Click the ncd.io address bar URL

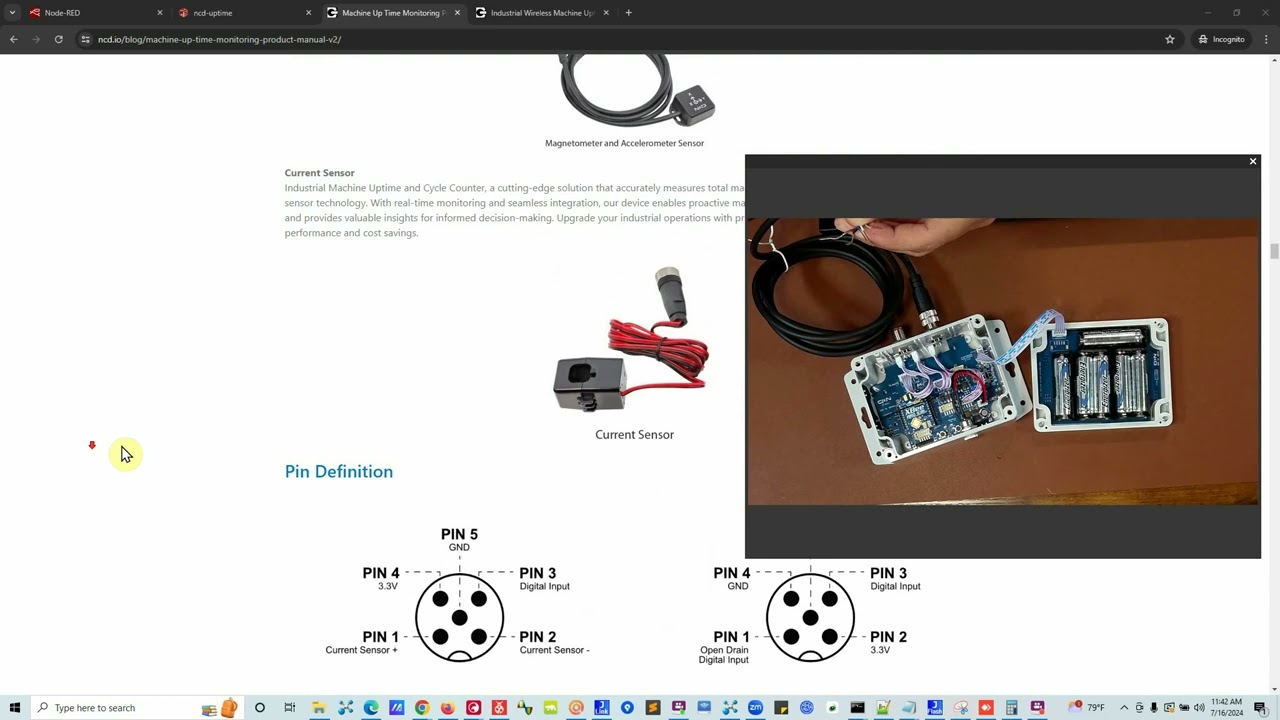(219, 39)
